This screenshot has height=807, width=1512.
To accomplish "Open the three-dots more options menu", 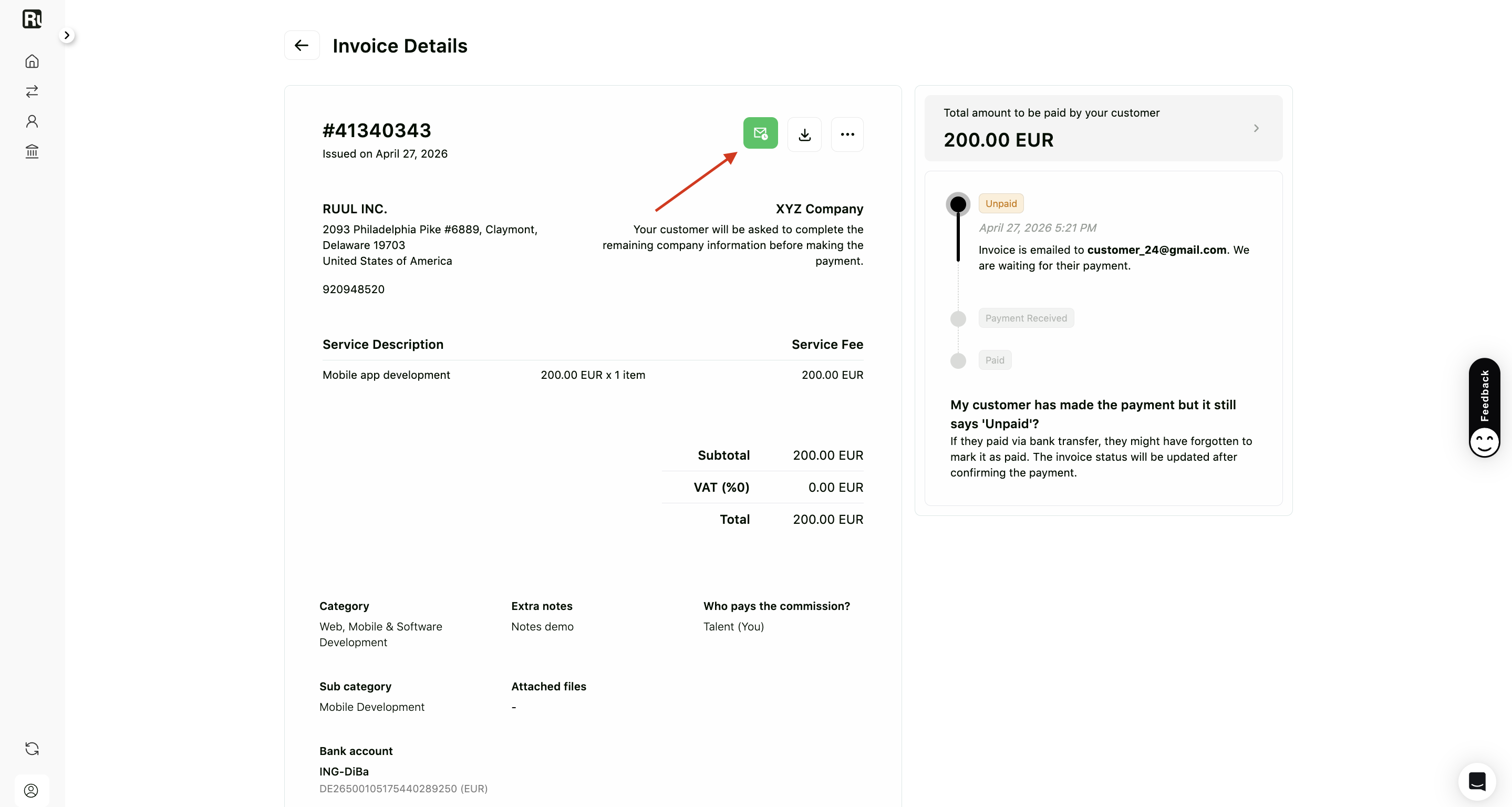I will point(847,134).
